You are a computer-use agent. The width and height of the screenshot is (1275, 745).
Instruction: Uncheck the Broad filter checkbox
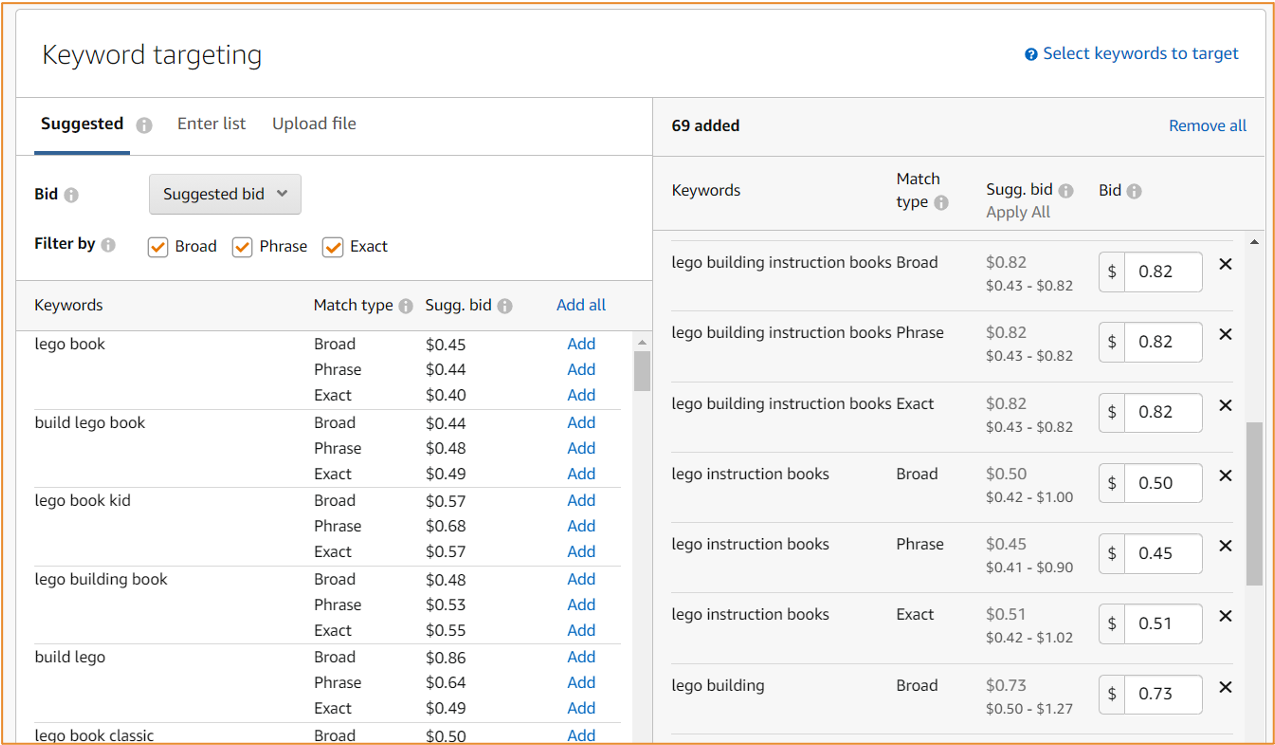[157, 246]
